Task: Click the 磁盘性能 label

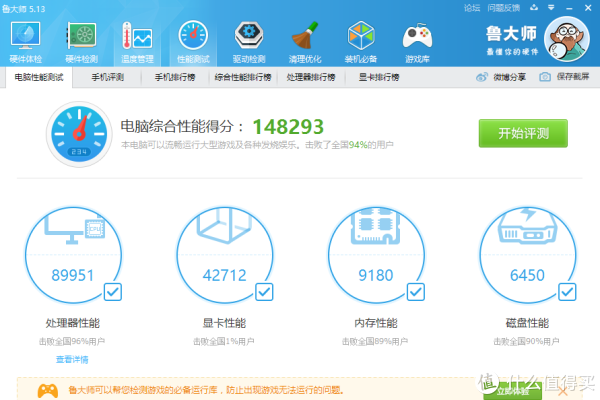Action: [x=527, y=323]
